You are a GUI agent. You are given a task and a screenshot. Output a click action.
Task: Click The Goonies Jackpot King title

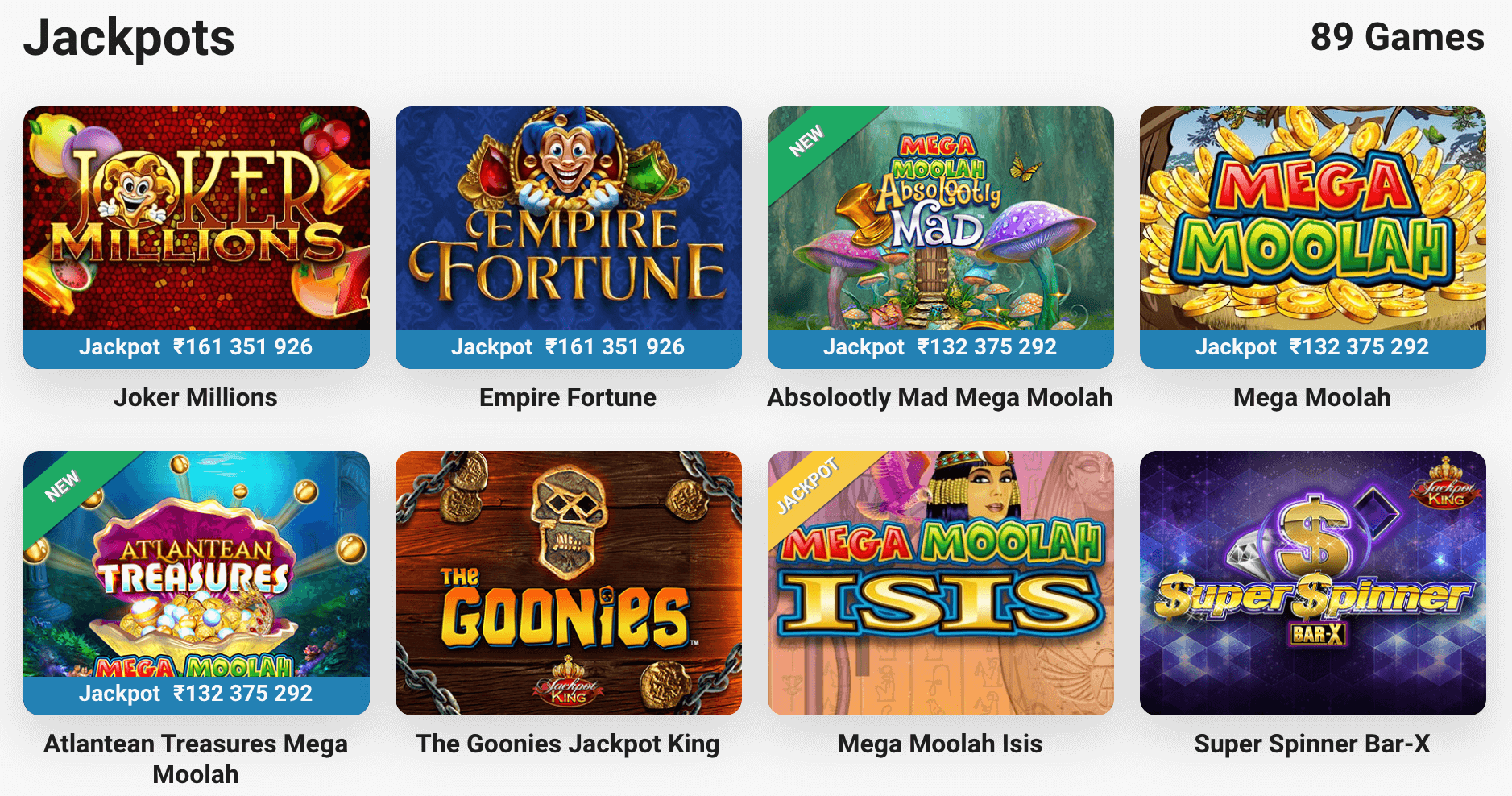click(568, 744)
